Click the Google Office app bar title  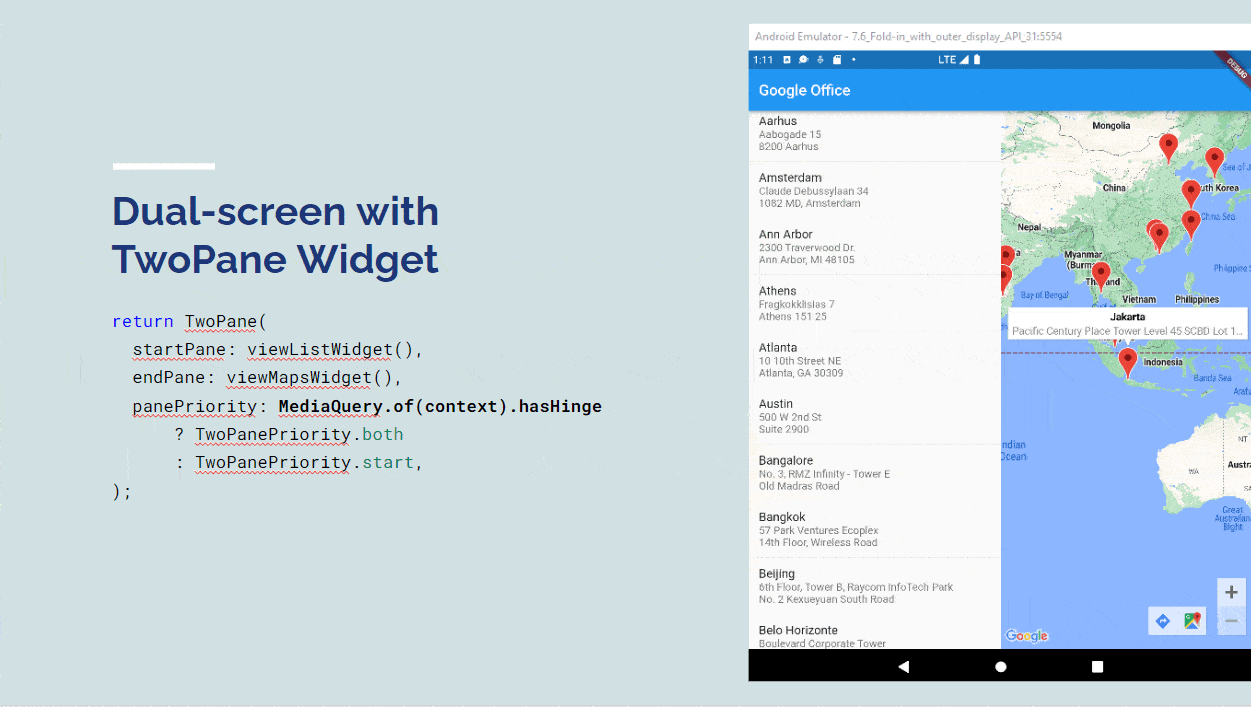(x=804, y=90)
